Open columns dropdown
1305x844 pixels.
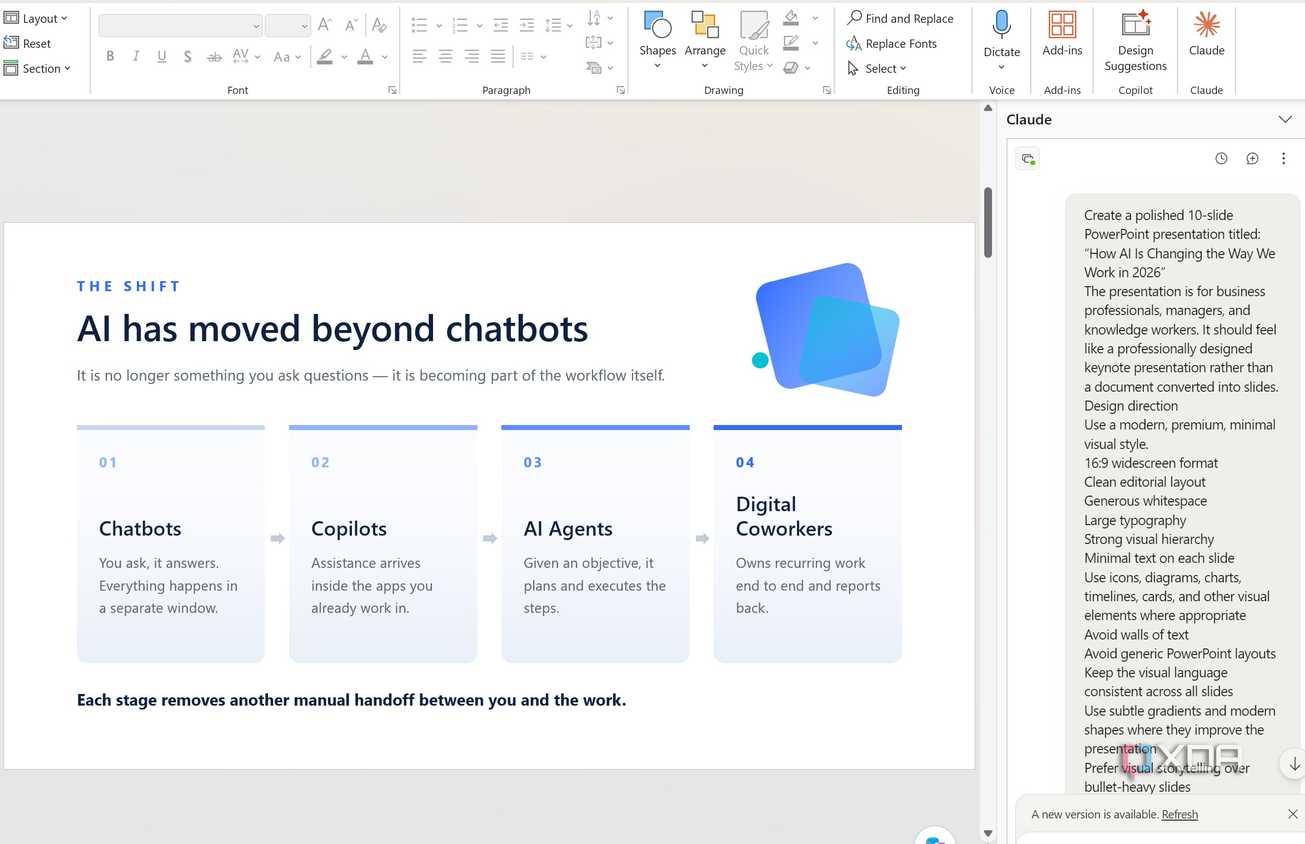533,57
